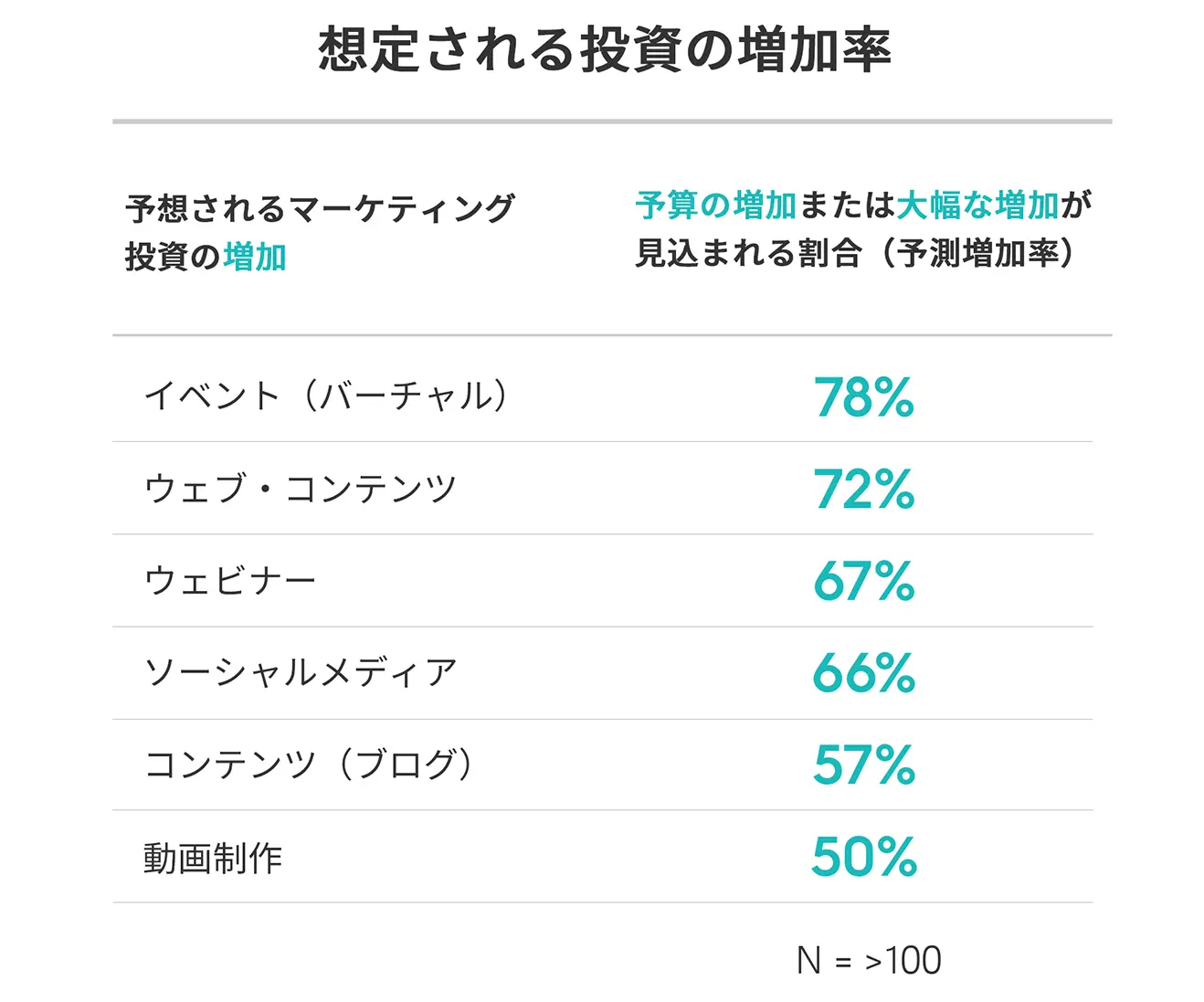This screenshot has height=1002, width=1204.
Task: Click the 78% value
Action: tap(863, 397)
